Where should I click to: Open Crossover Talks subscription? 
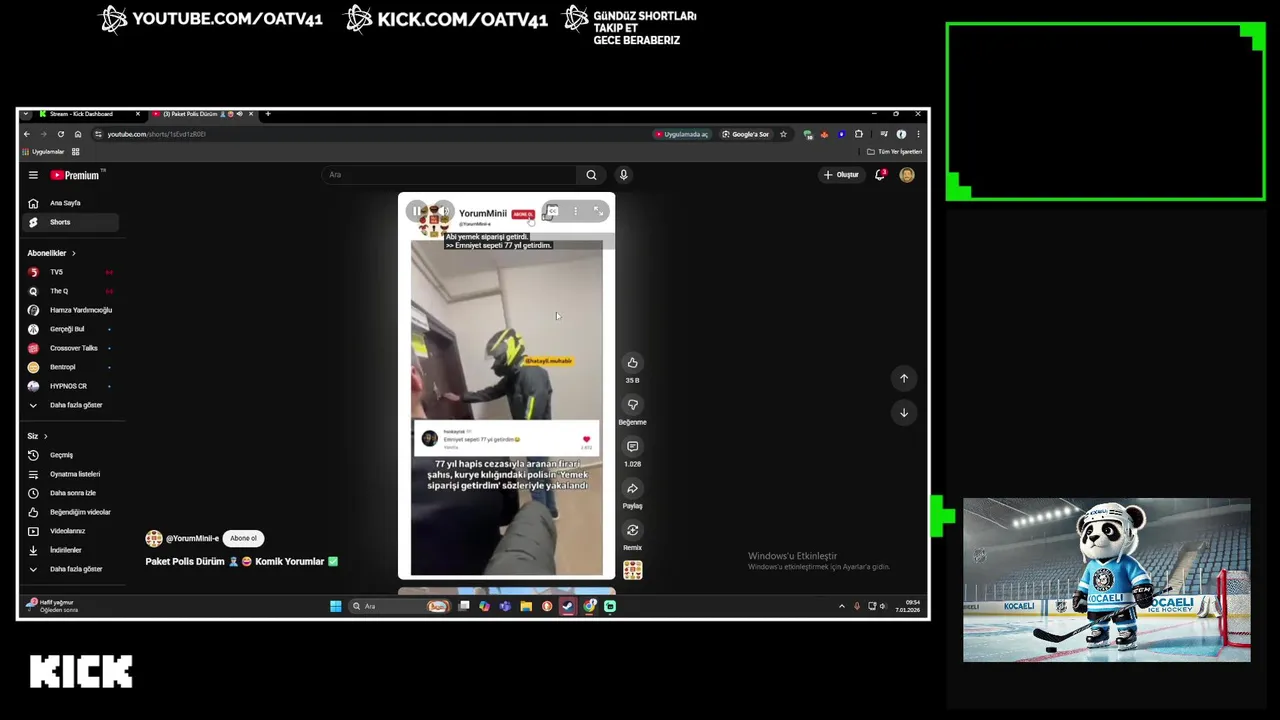(x=71, y=348)
